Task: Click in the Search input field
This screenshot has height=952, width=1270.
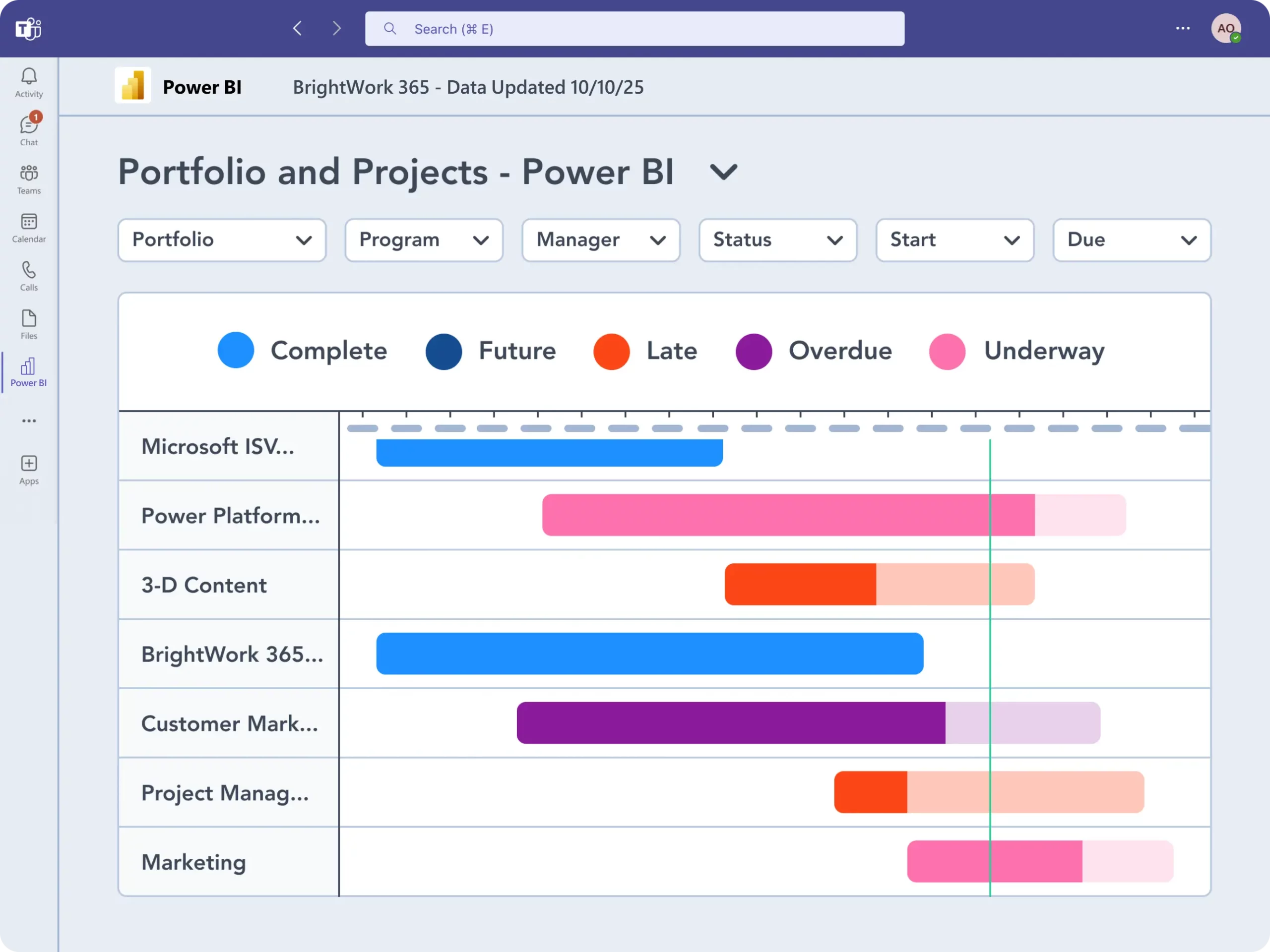Action: tap(635, 29)
